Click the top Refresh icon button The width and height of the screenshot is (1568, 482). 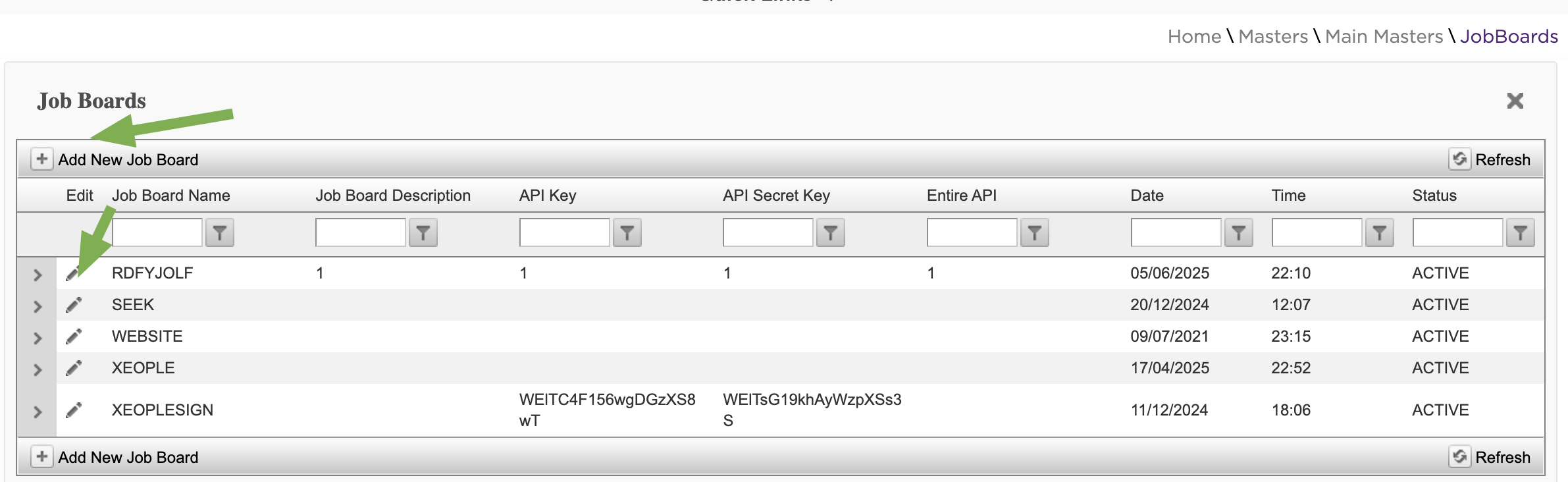tap(1459, 159)
